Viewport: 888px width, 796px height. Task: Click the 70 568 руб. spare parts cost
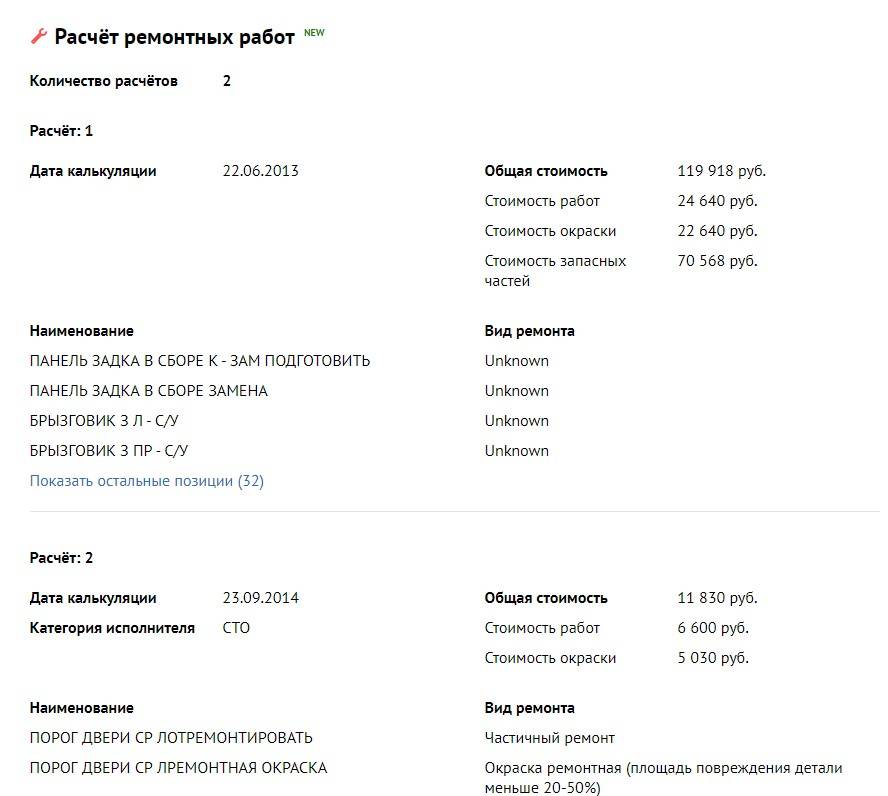717,261
